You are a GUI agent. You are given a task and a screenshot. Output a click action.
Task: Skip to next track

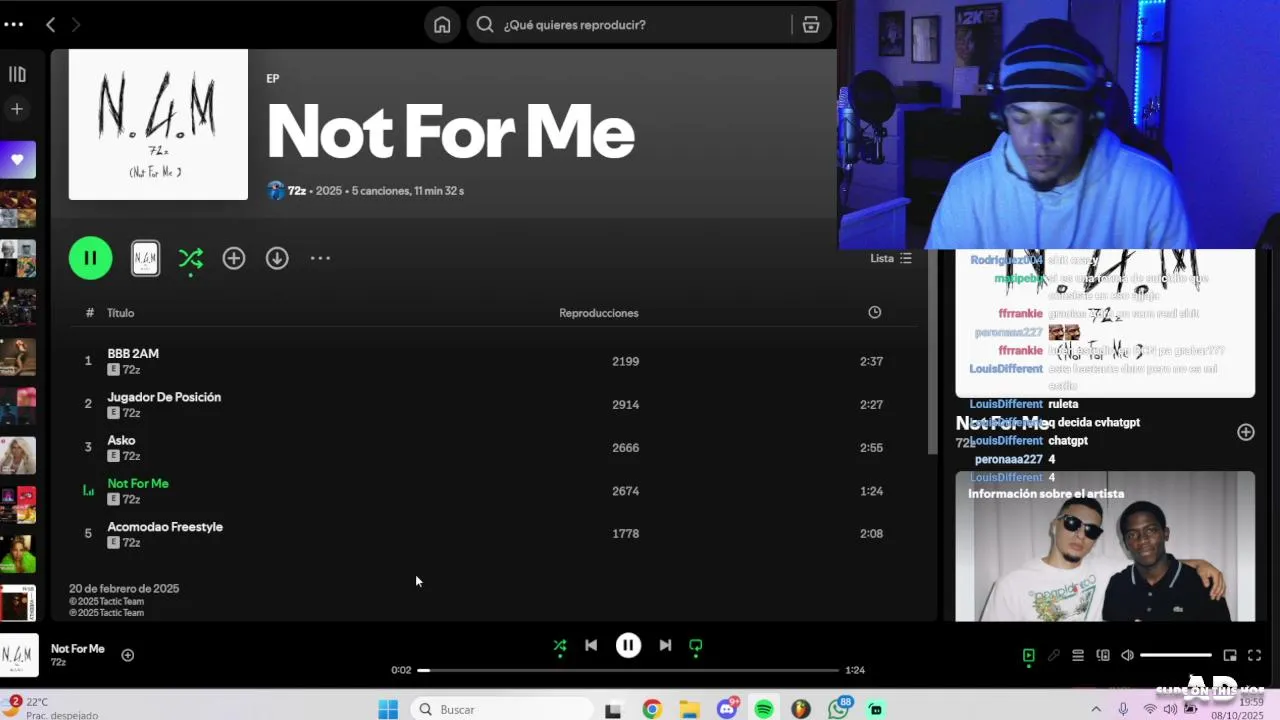[665, 646]
